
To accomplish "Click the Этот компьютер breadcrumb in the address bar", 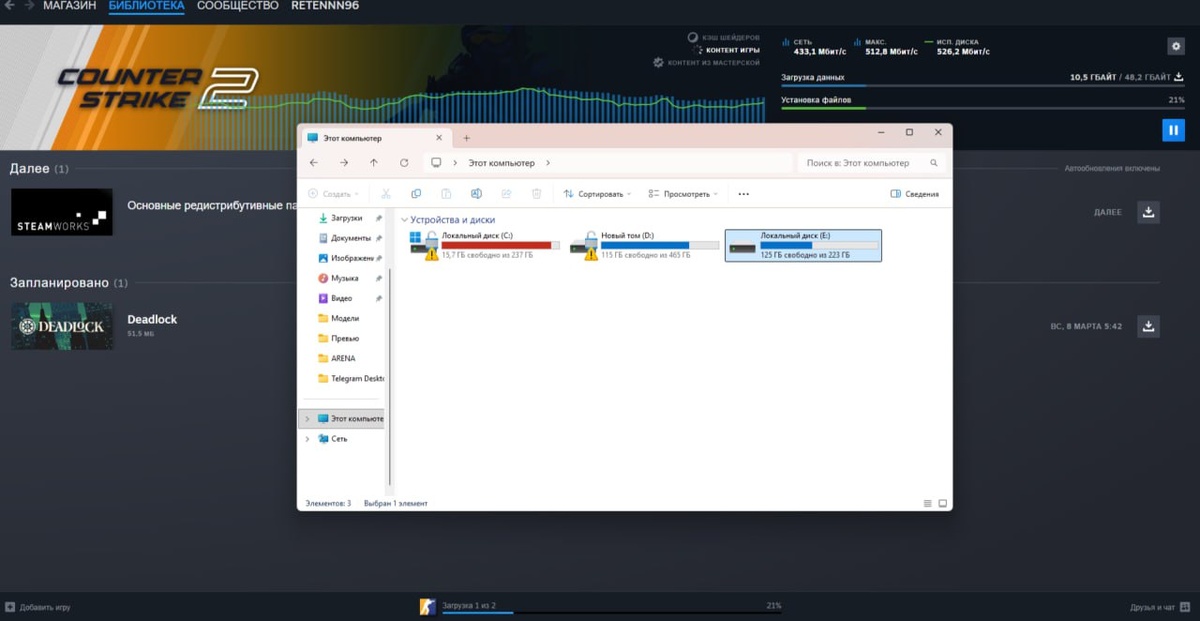I will (502, 163).
